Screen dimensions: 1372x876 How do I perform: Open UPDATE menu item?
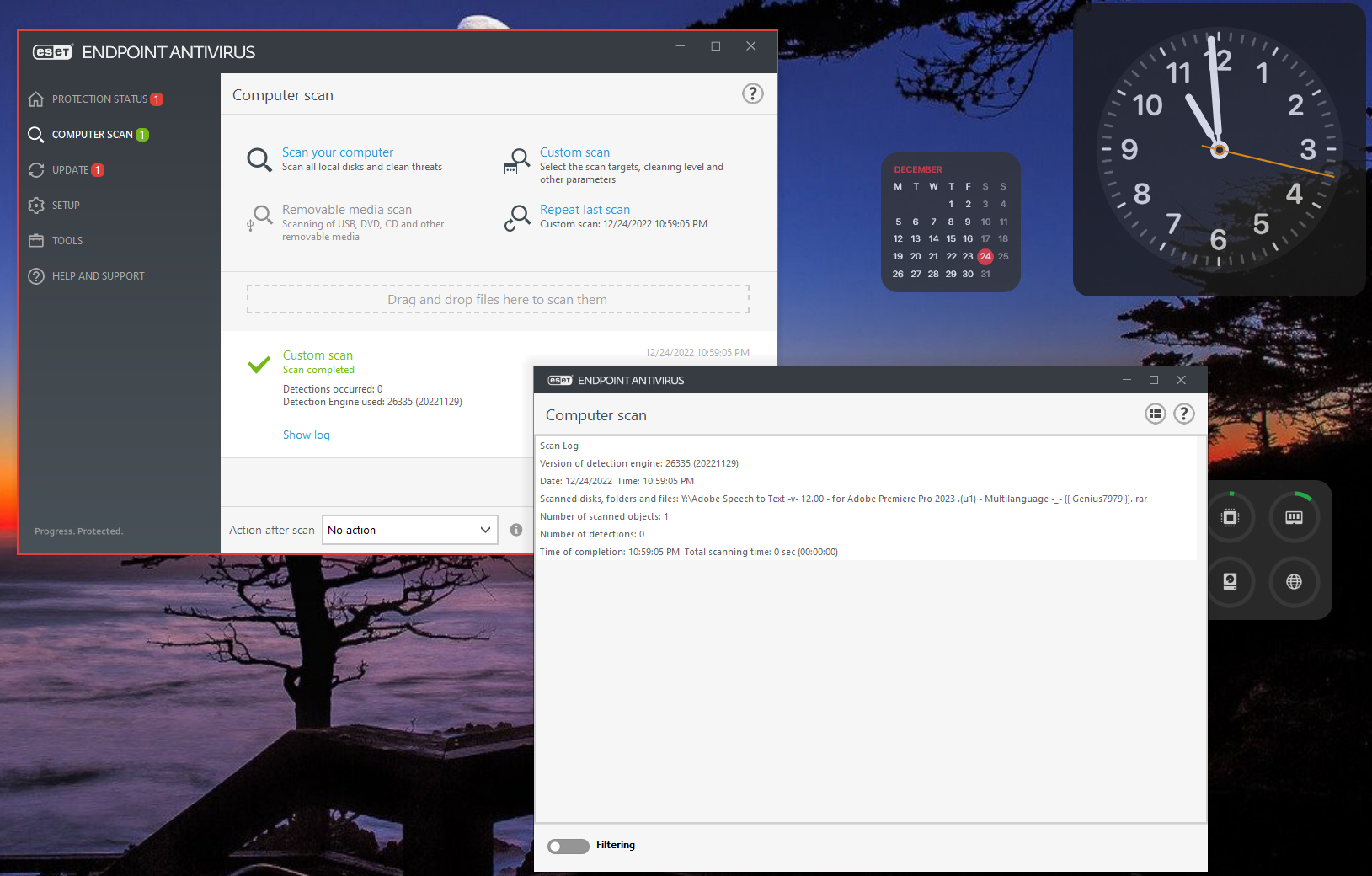tap(70, 170)
